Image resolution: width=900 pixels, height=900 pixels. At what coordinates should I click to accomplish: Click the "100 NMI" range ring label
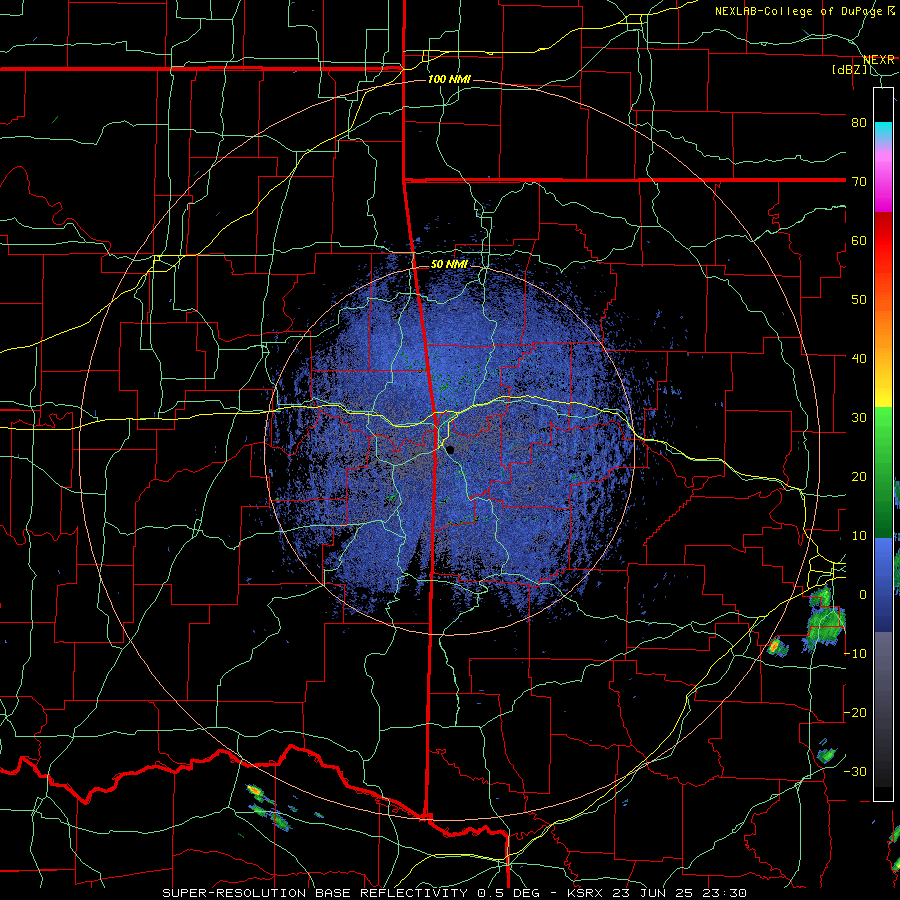tap(449, 79)
